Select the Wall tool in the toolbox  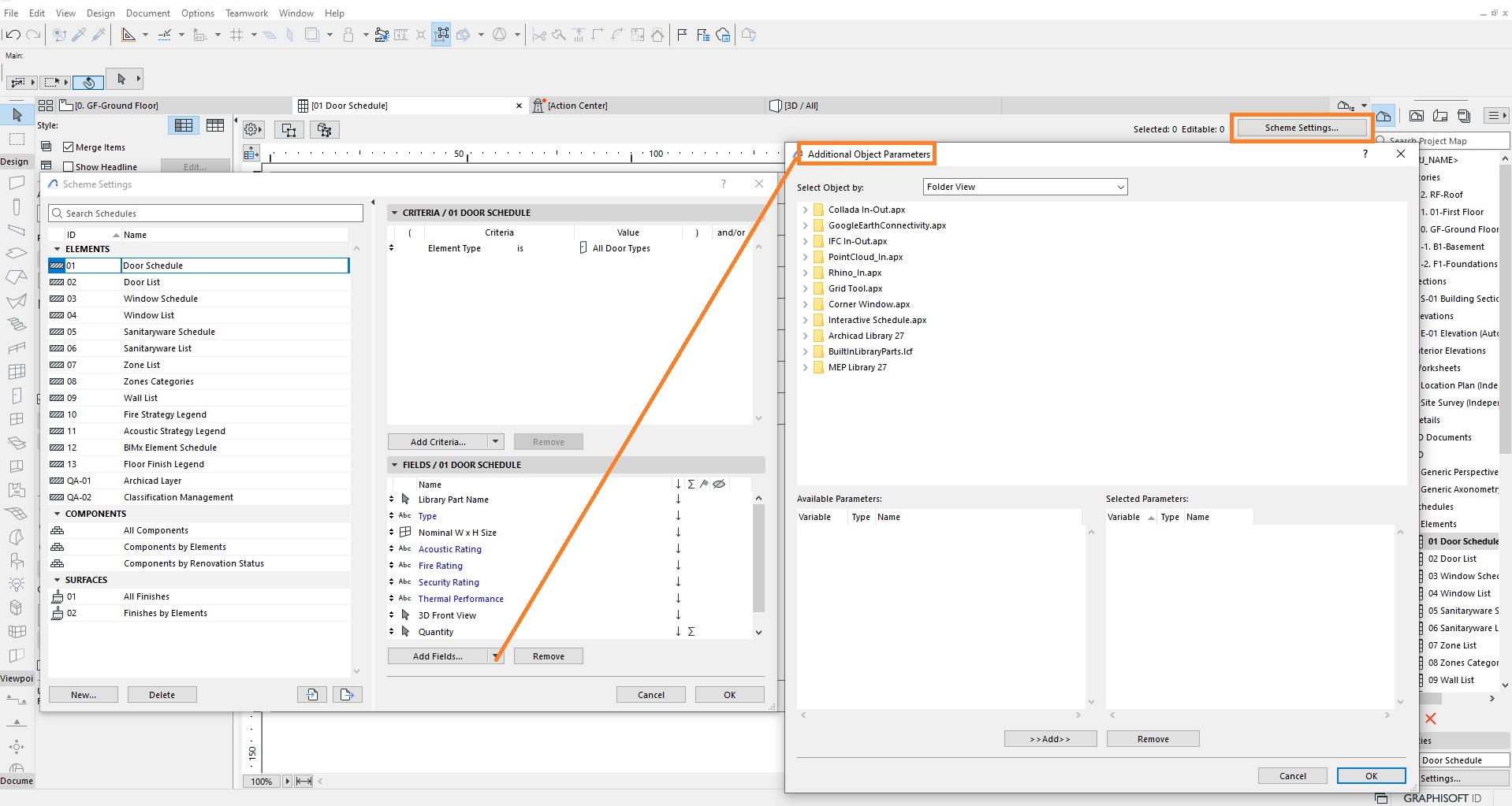(x=17, y=183)
